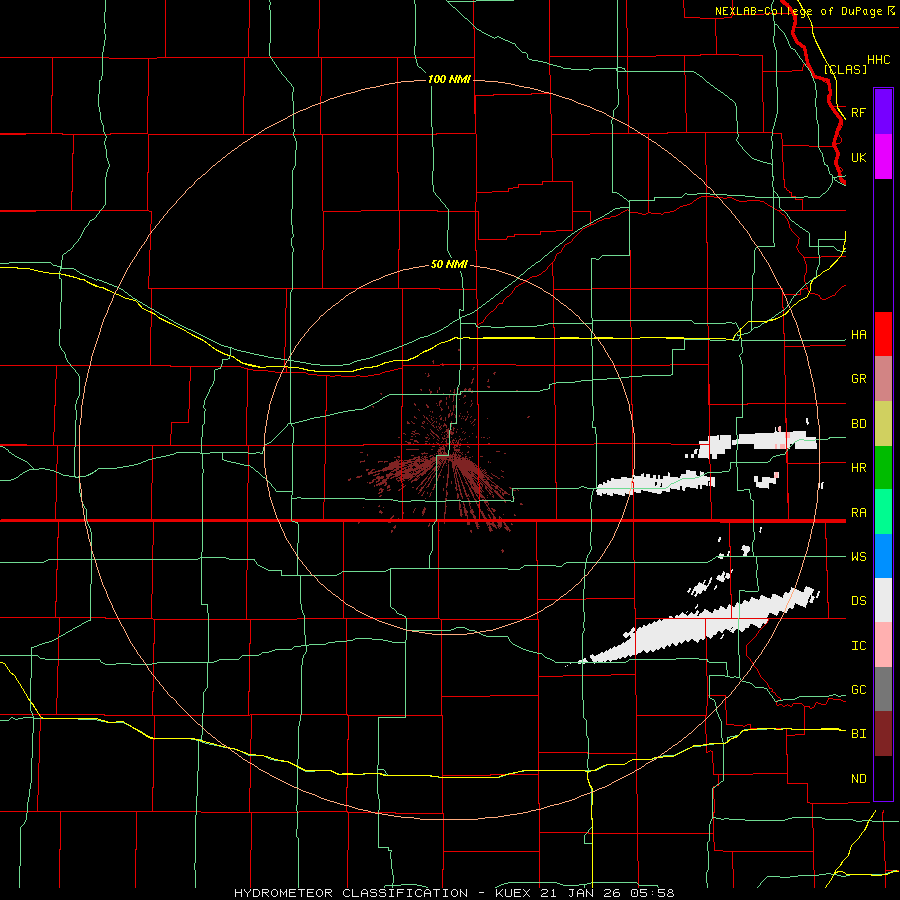Select the gray GC legend swatch
The width and height of the screenshot is (900, 900).
click(x=883, y=689)
